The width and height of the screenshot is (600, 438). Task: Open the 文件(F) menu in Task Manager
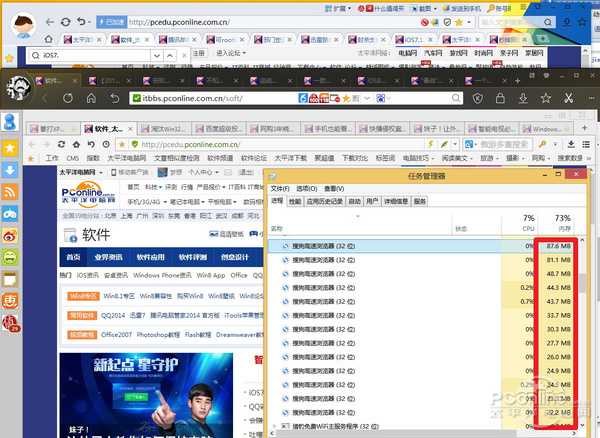pyautogui.click(x=279, y=188)
